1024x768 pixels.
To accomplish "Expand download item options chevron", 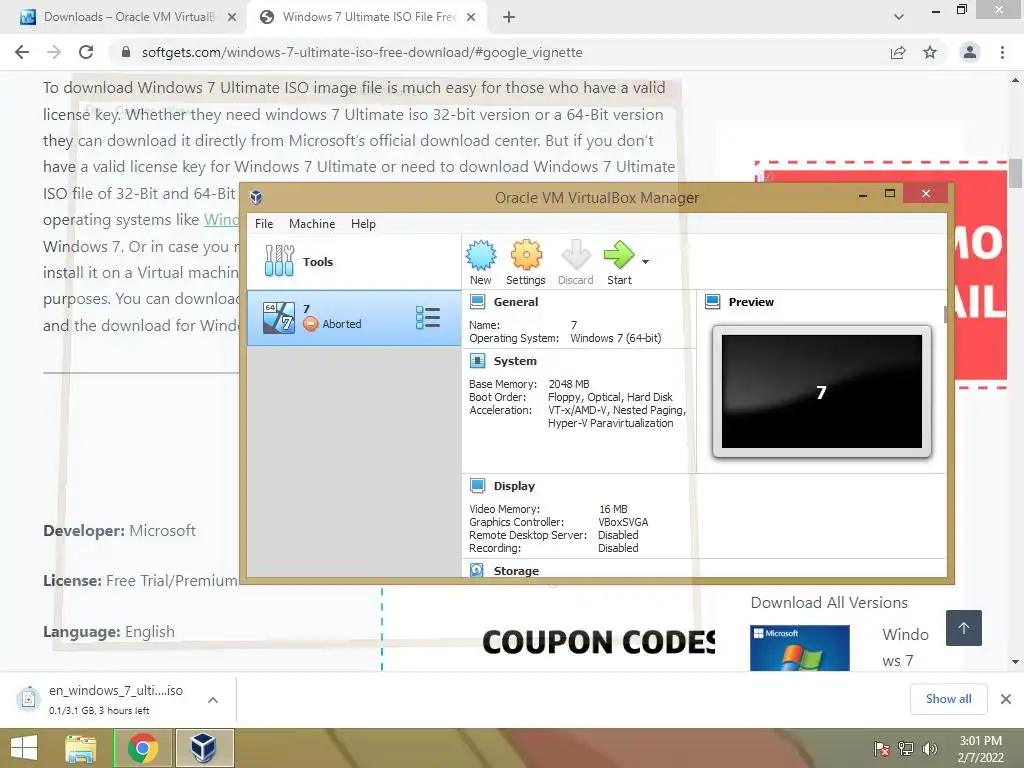I will (x=212, y=699).
